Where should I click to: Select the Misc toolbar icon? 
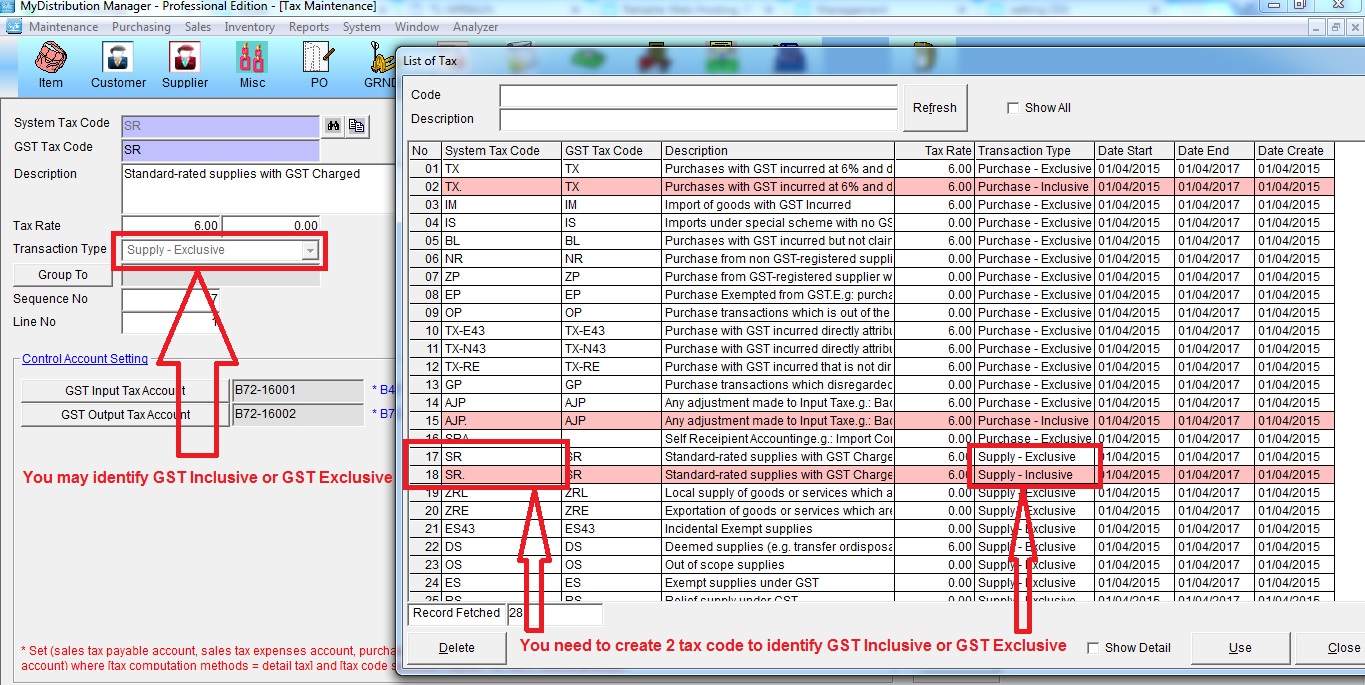tap(252, 64)
